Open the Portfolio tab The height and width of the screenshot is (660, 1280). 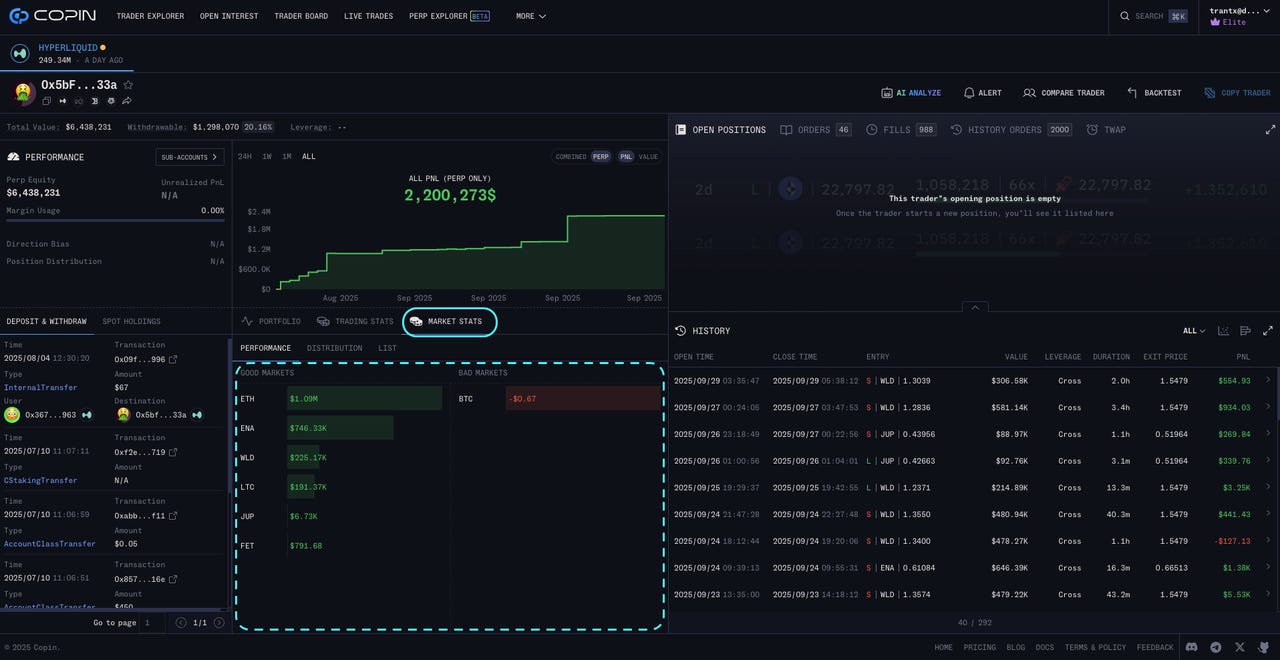pyautogui.click(x=271, y=321)
